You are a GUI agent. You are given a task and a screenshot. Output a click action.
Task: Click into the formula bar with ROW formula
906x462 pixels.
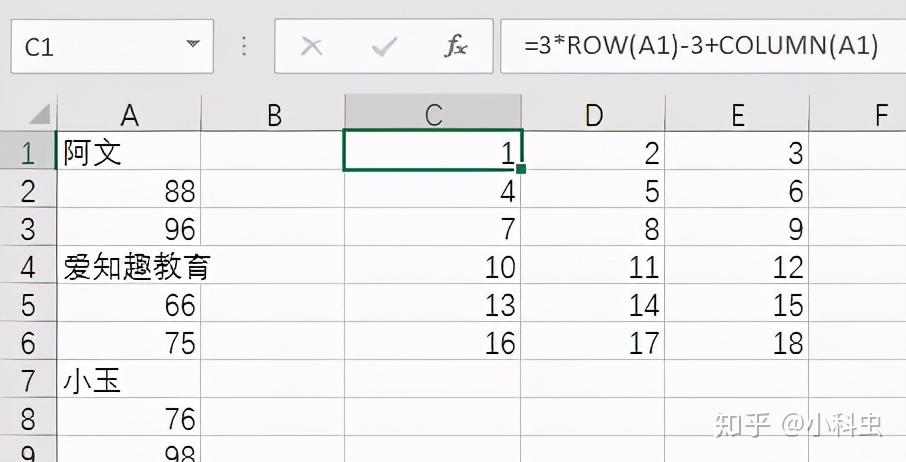pyautogui.click(x=703, y=46)
